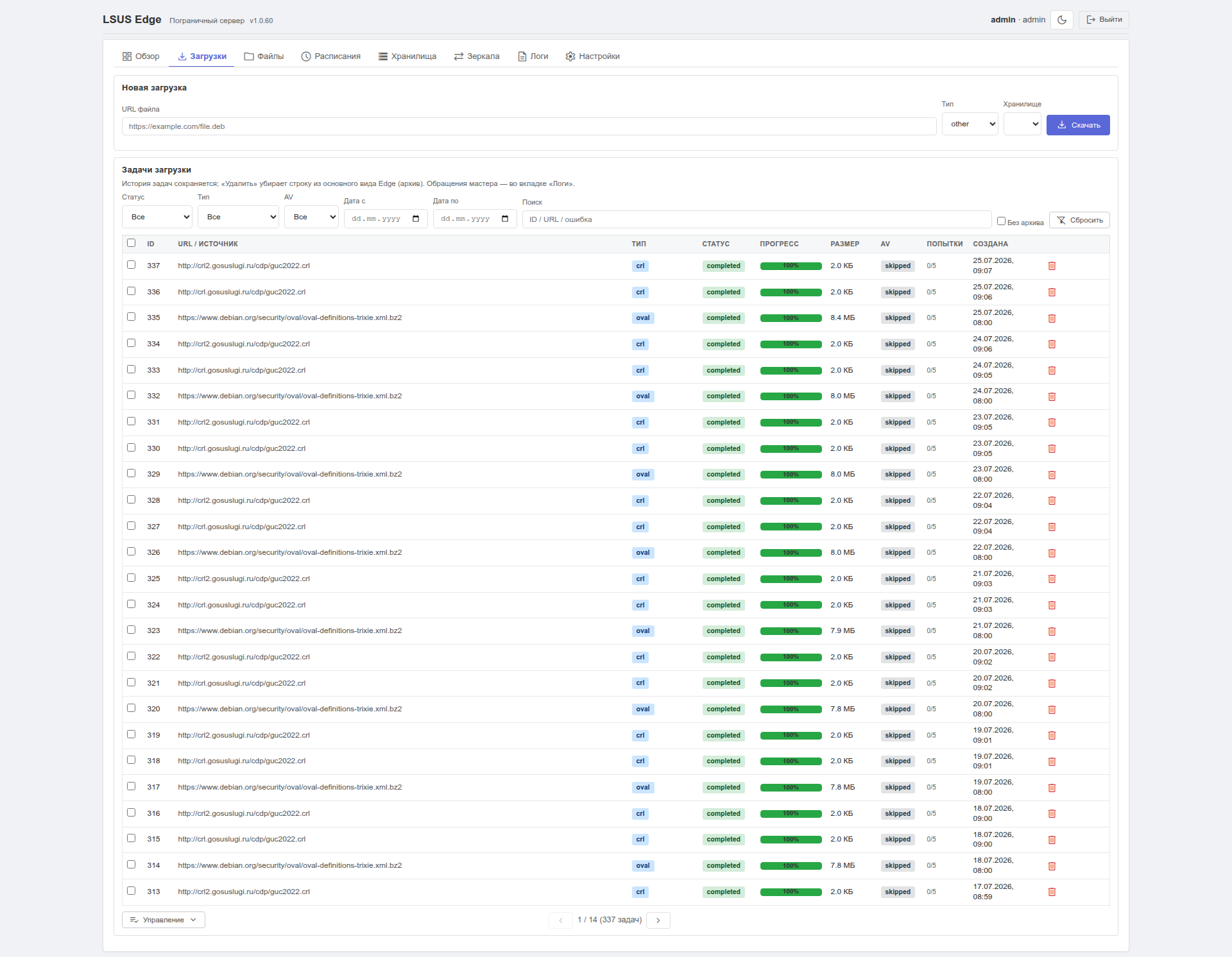Image resolution: width=1232 pixels, height=957 pixels.
Task: Enable the 'Без архива' checkbox
Action: (1001, 221)
